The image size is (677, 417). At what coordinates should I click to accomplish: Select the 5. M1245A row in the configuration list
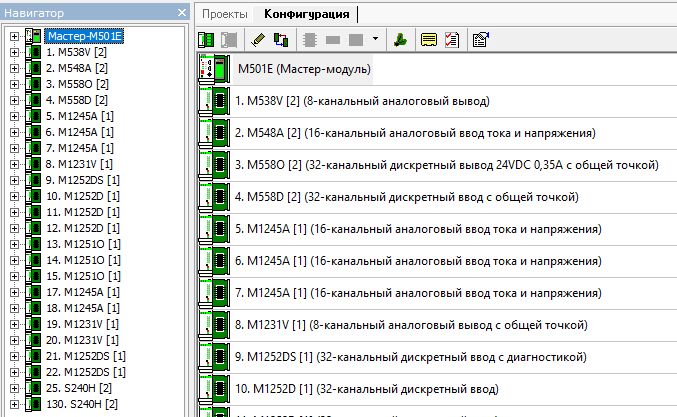pyautogui.click(x=436, y=229)
